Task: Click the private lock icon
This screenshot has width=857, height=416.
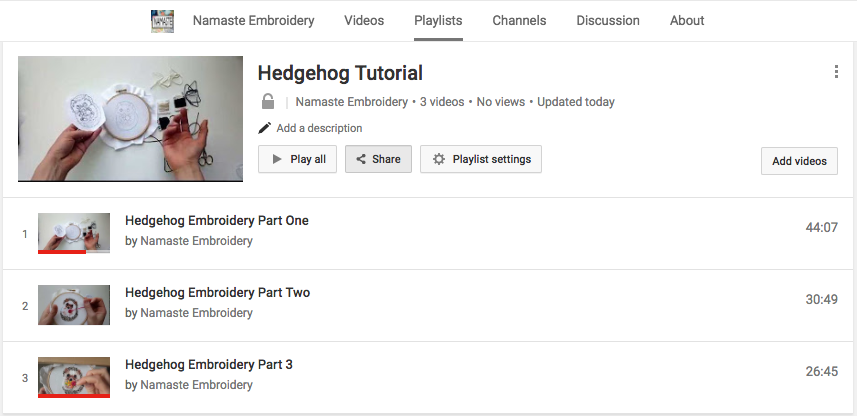Action: click(268, 102)
